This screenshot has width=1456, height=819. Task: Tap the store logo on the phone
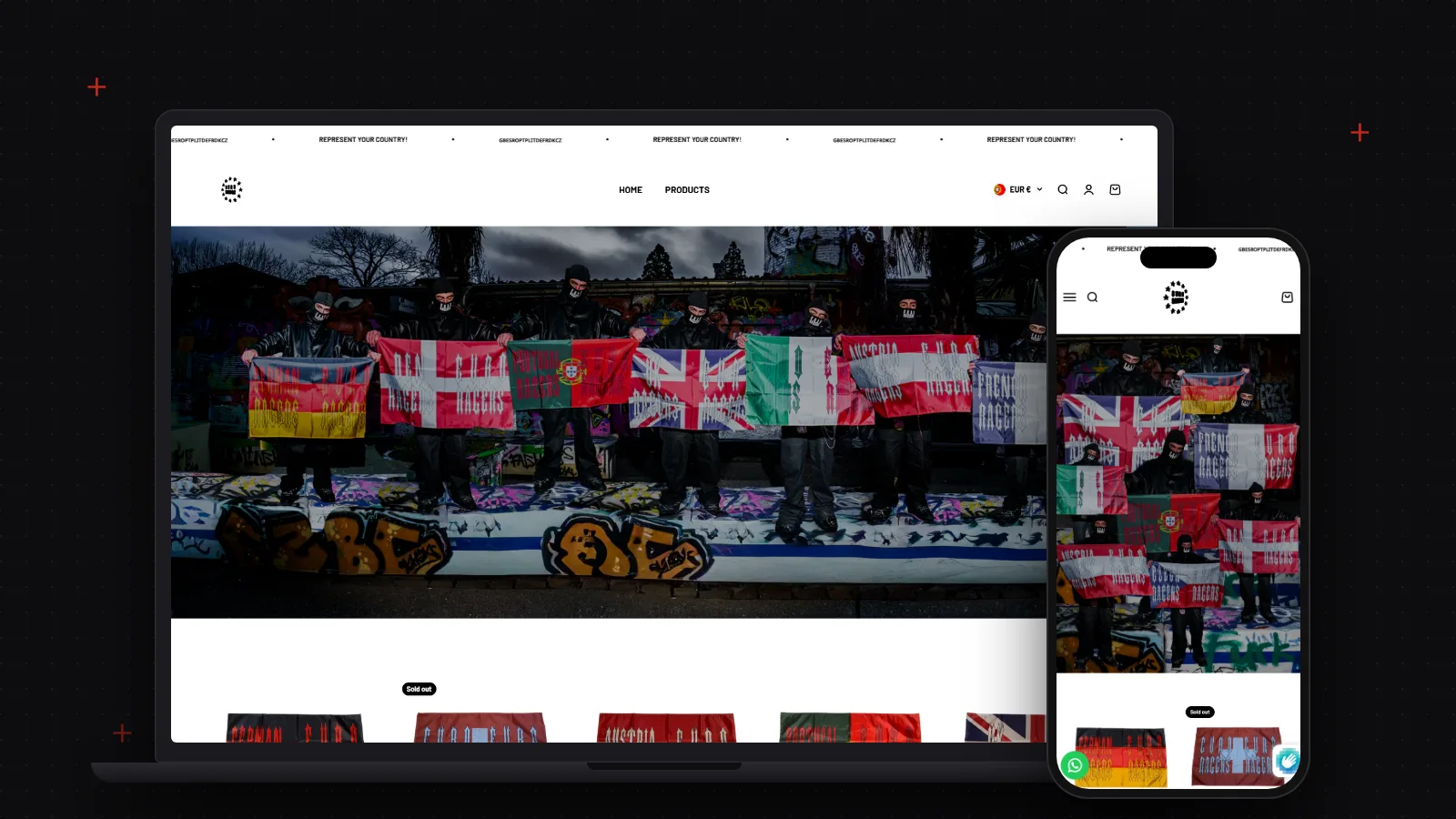[x=1177, y=298]
